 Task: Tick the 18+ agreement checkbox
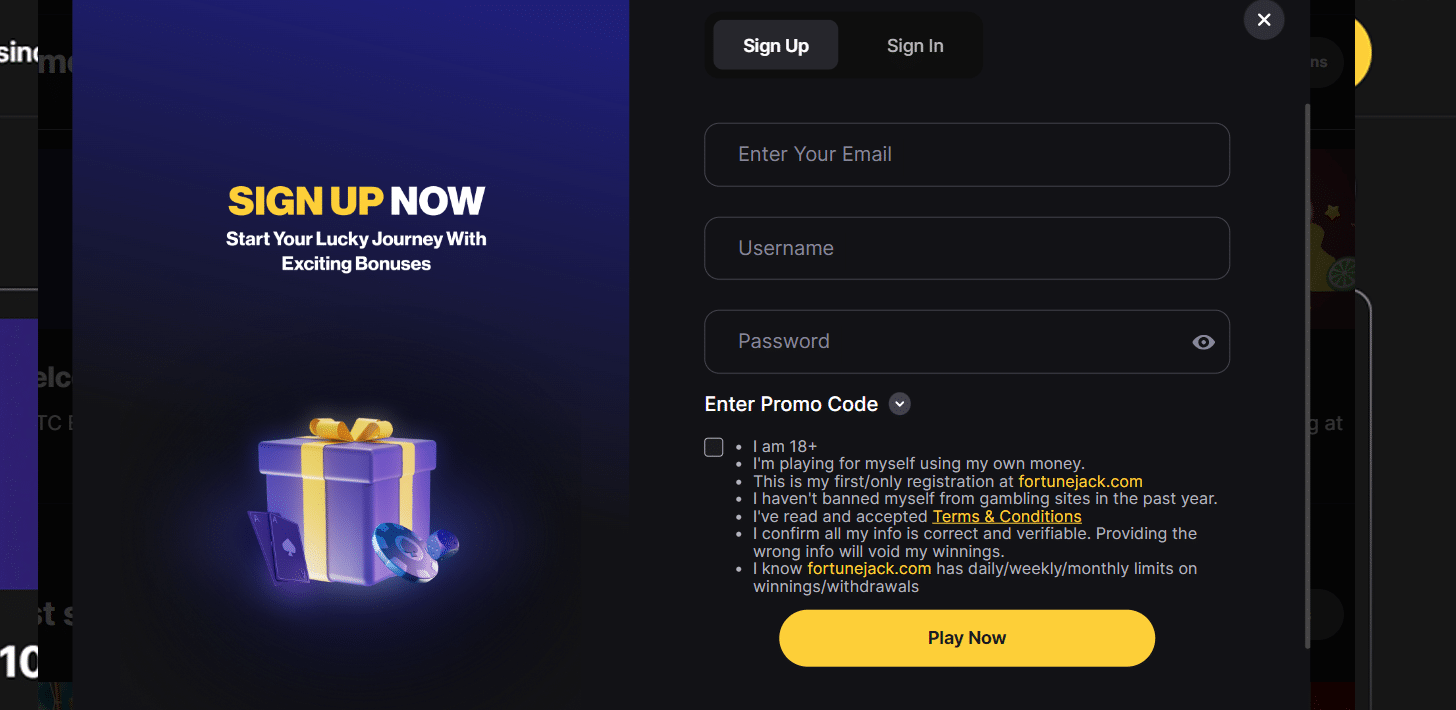click(x=713, y=447)
